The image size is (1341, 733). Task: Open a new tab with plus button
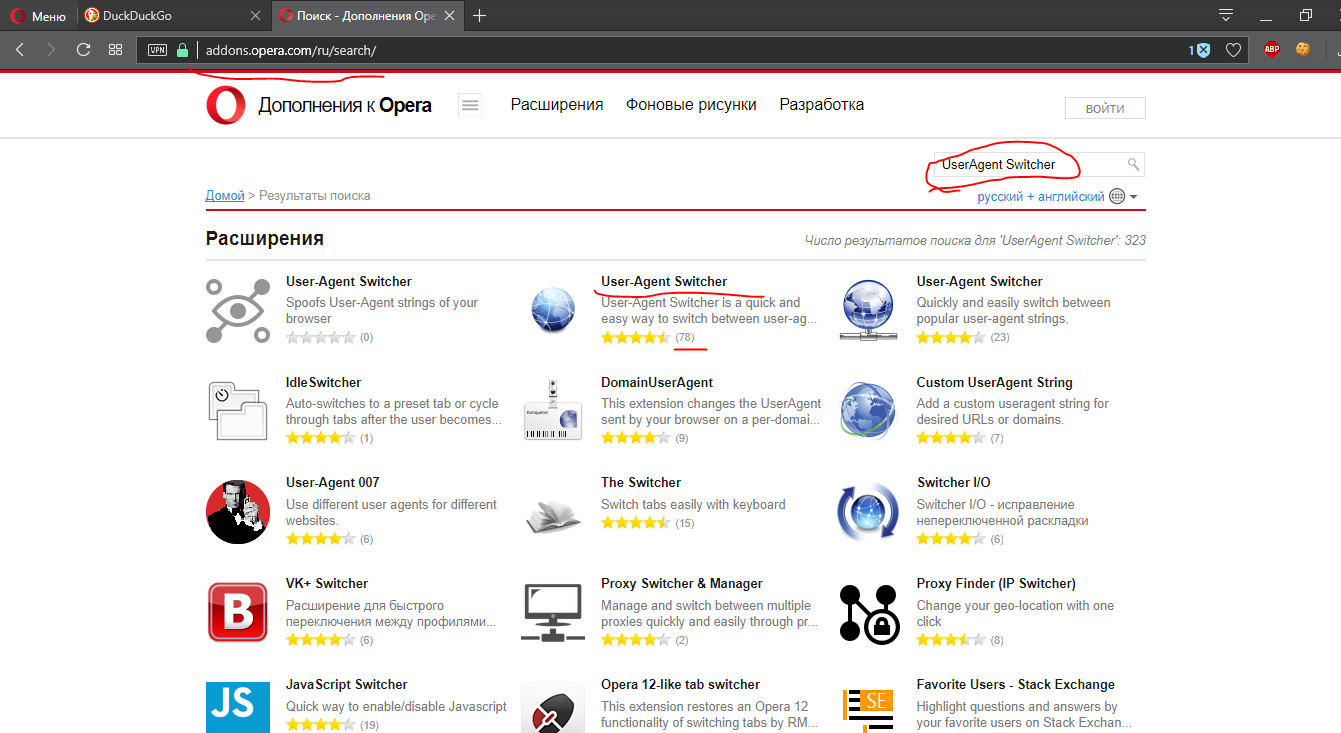[480, 15]
